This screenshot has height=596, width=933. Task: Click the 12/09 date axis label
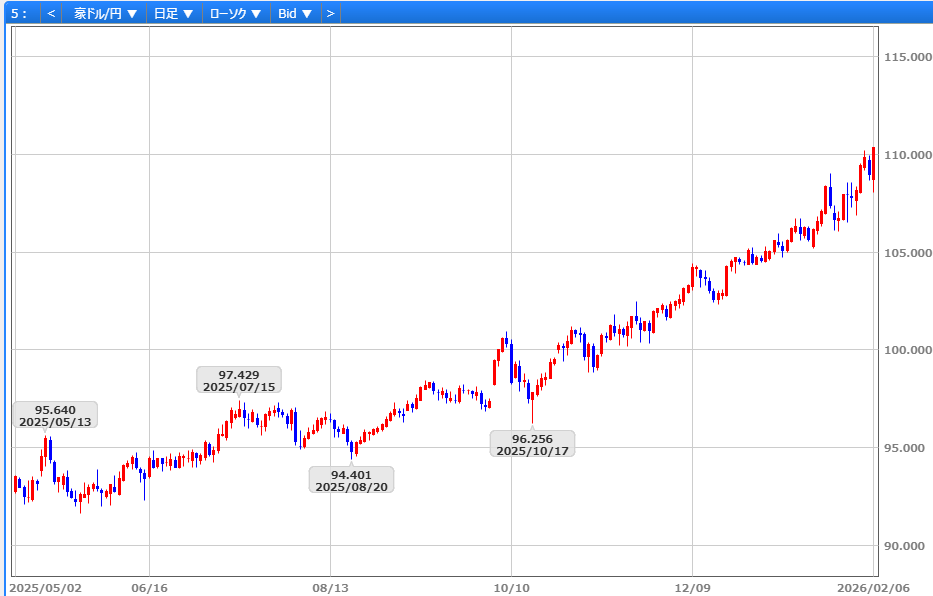(x=693, y=587)
